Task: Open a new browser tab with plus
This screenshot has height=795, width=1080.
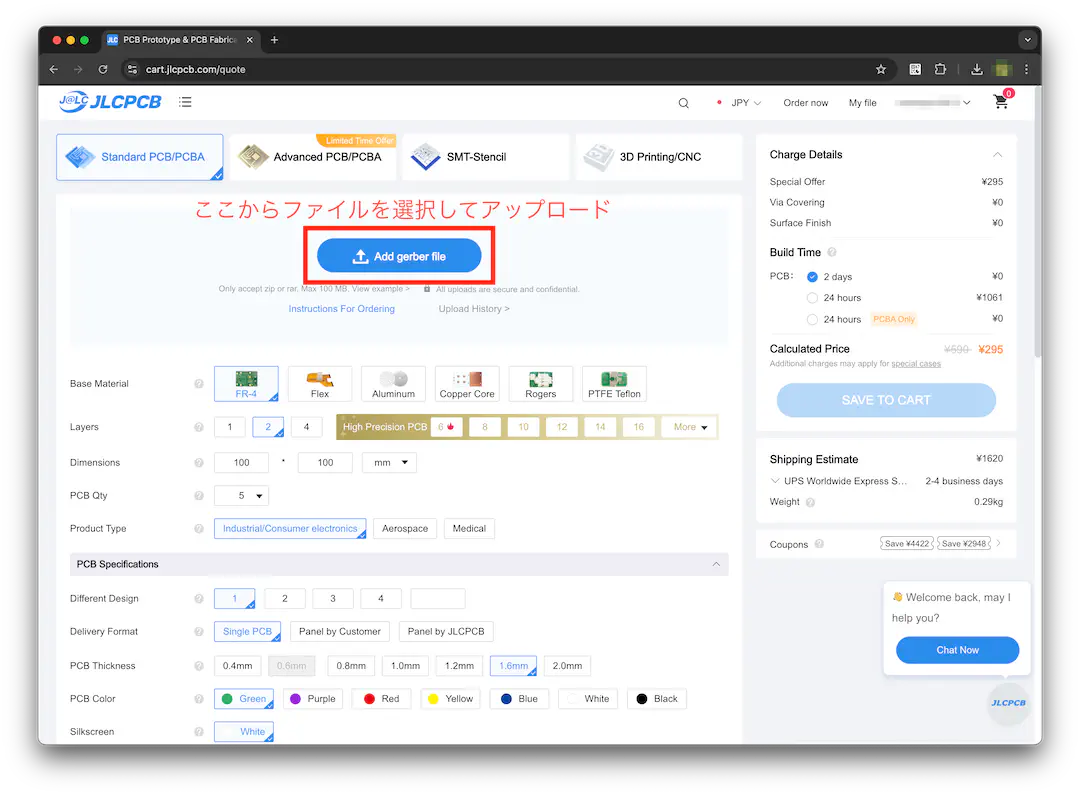Action: tap(274, 40)
